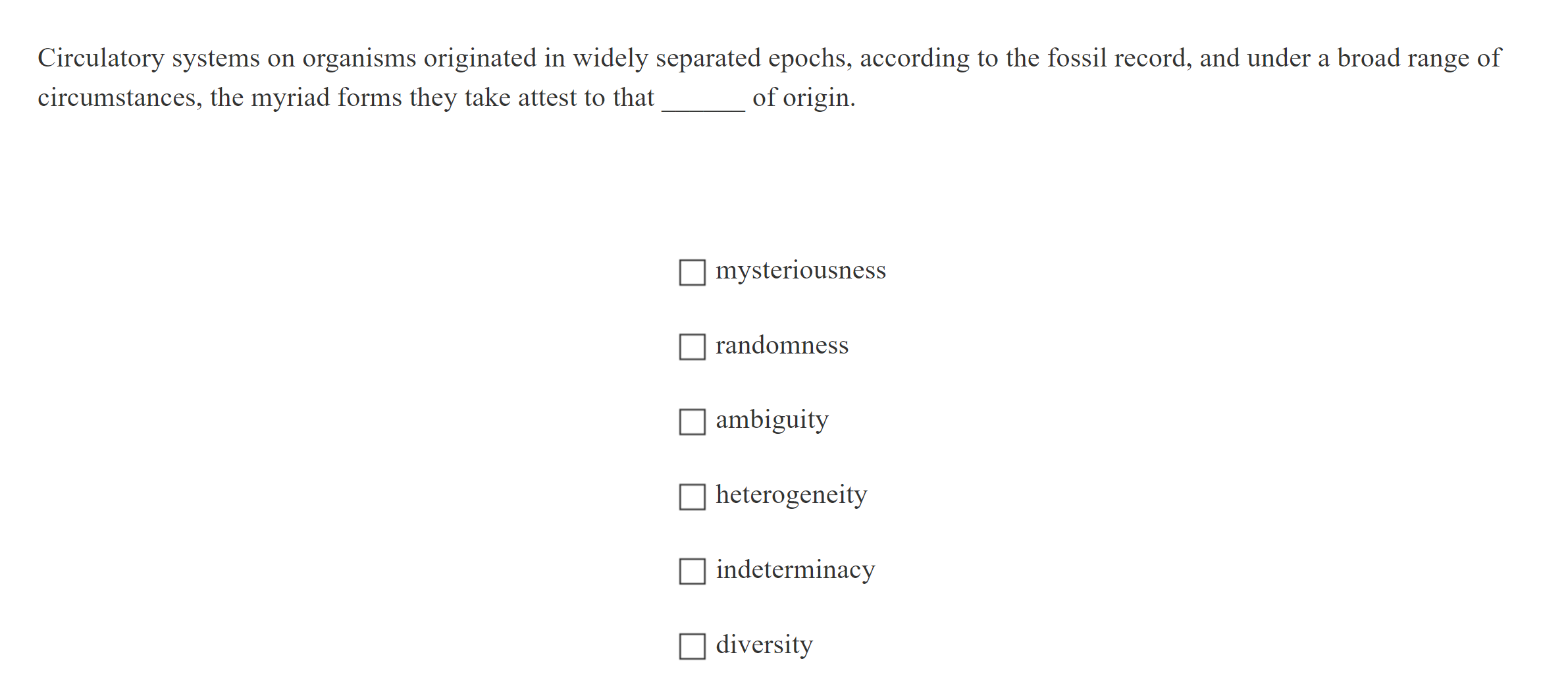Check the mysteriousness checkbox

point(692,271)
